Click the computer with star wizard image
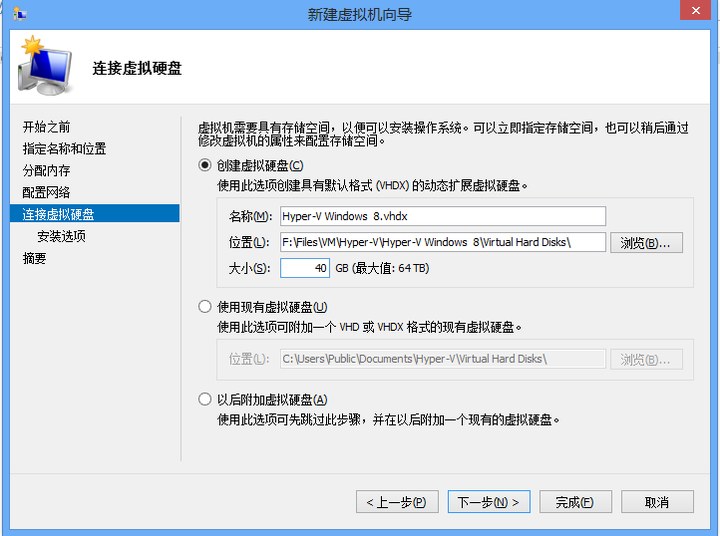 [45, 66]
